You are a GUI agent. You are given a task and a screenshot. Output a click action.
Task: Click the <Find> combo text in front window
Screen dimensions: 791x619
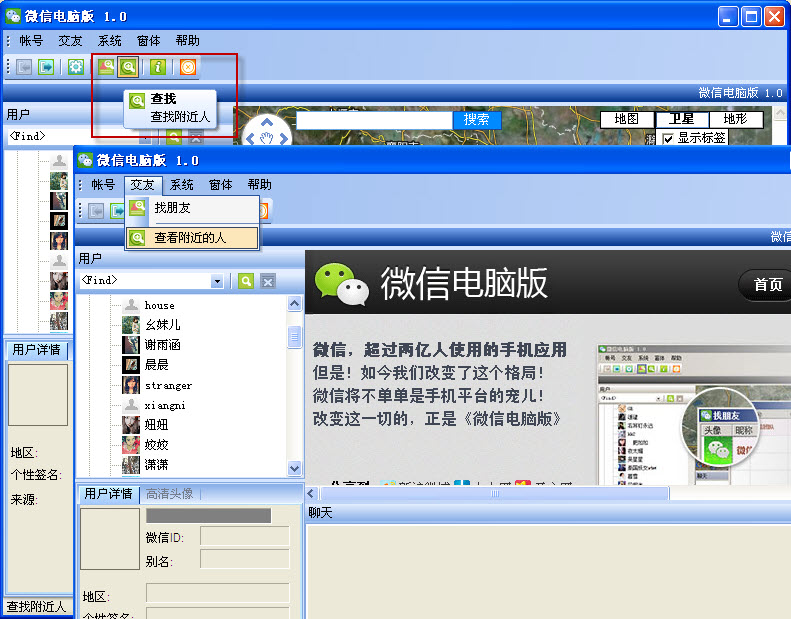pos(99,280)
